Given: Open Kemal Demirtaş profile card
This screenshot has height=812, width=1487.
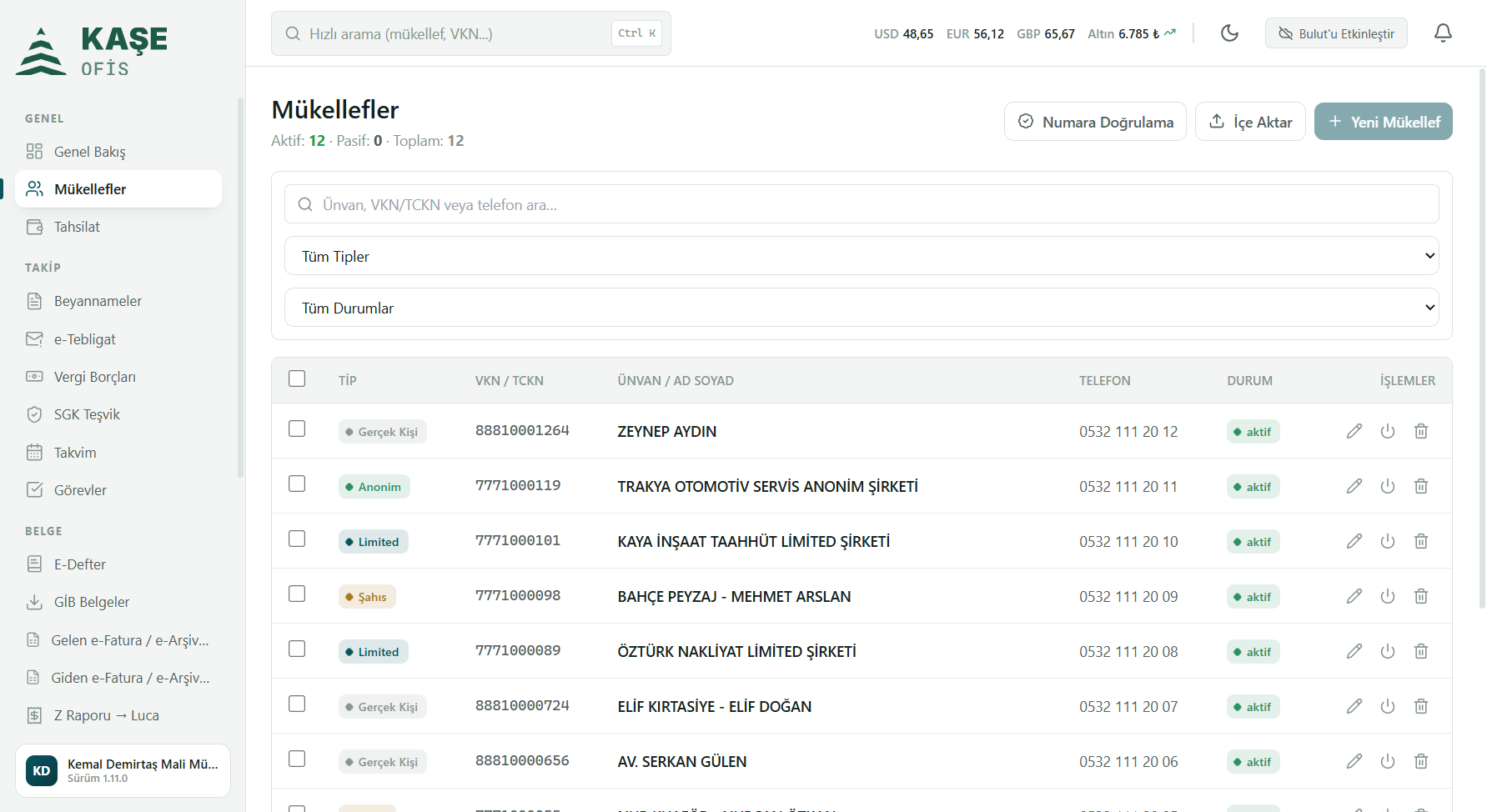Looking at the screenshot, I should (123, 770).
